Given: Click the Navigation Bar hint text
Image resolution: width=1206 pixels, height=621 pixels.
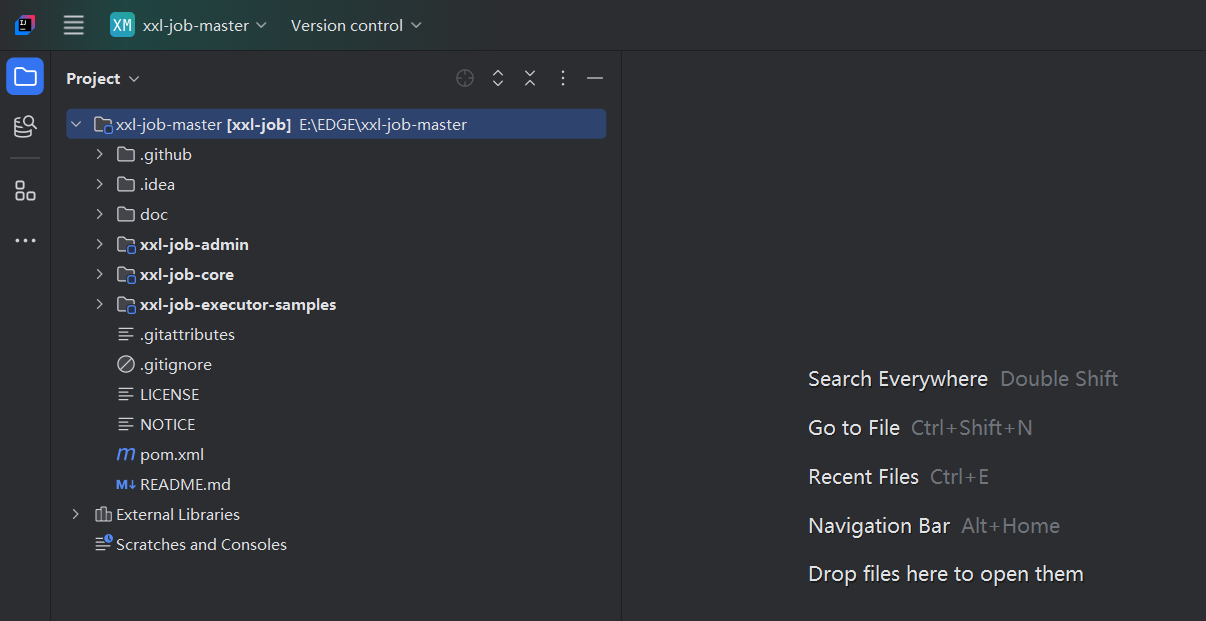Looking at the screenshot, I should click(879, 526).
